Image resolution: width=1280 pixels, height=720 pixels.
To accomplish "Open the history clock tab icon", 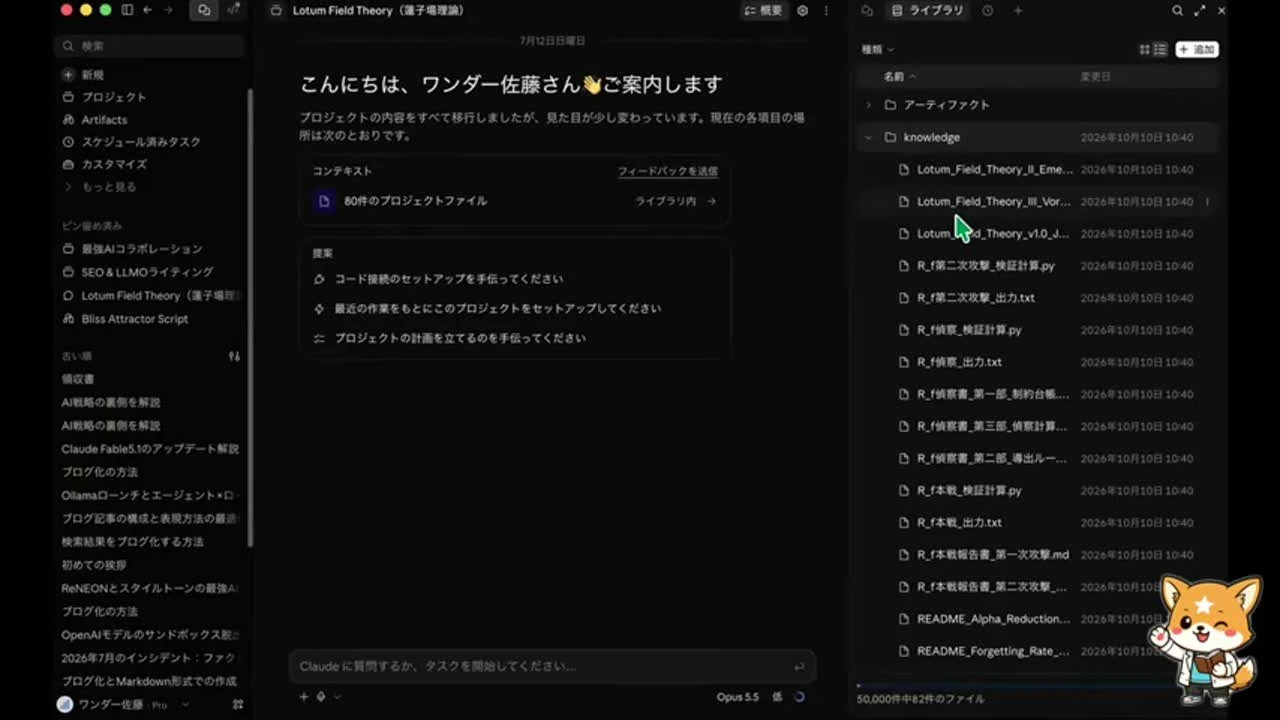I will 988,10.
